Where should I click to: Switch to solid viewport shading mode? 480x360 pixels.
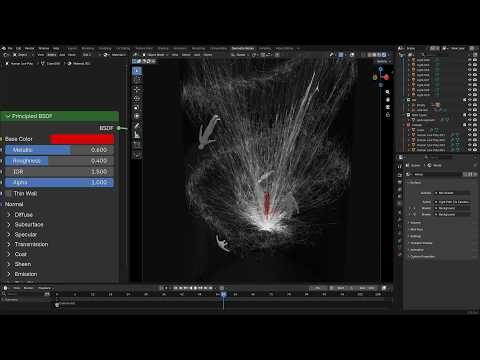(374, 55)
